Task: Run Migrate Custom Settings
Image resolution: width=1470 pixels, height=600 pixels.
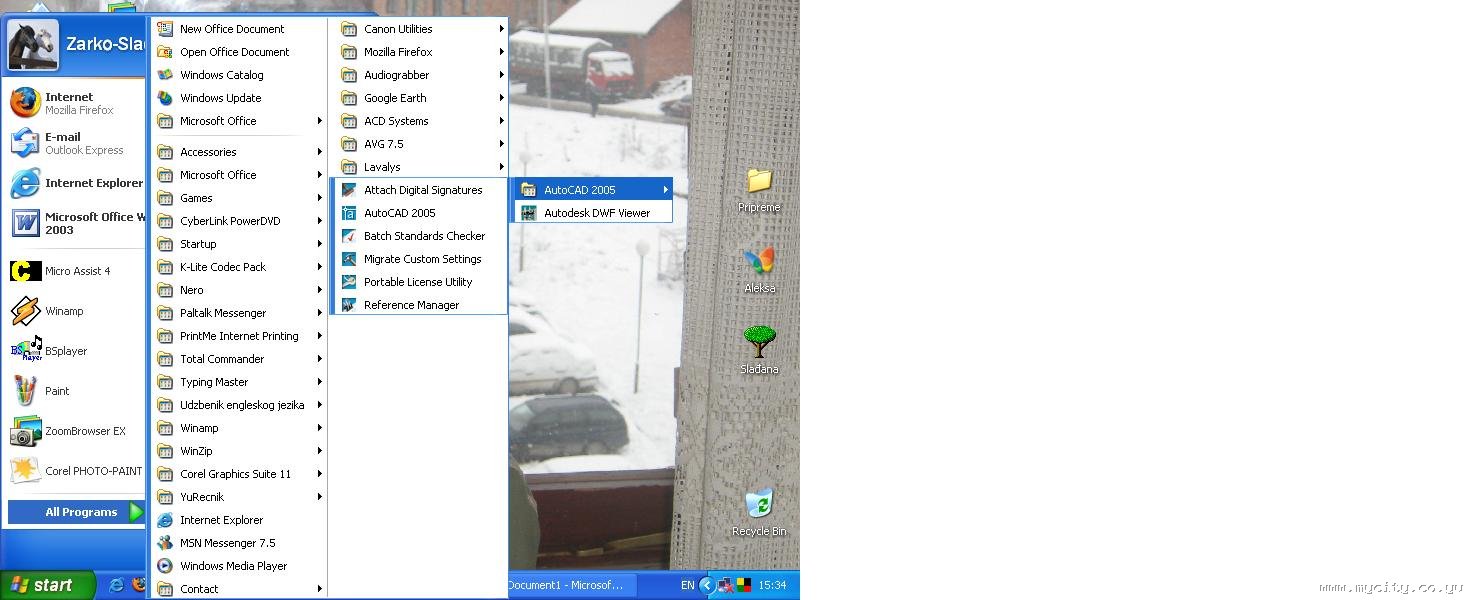Action: 422,259
